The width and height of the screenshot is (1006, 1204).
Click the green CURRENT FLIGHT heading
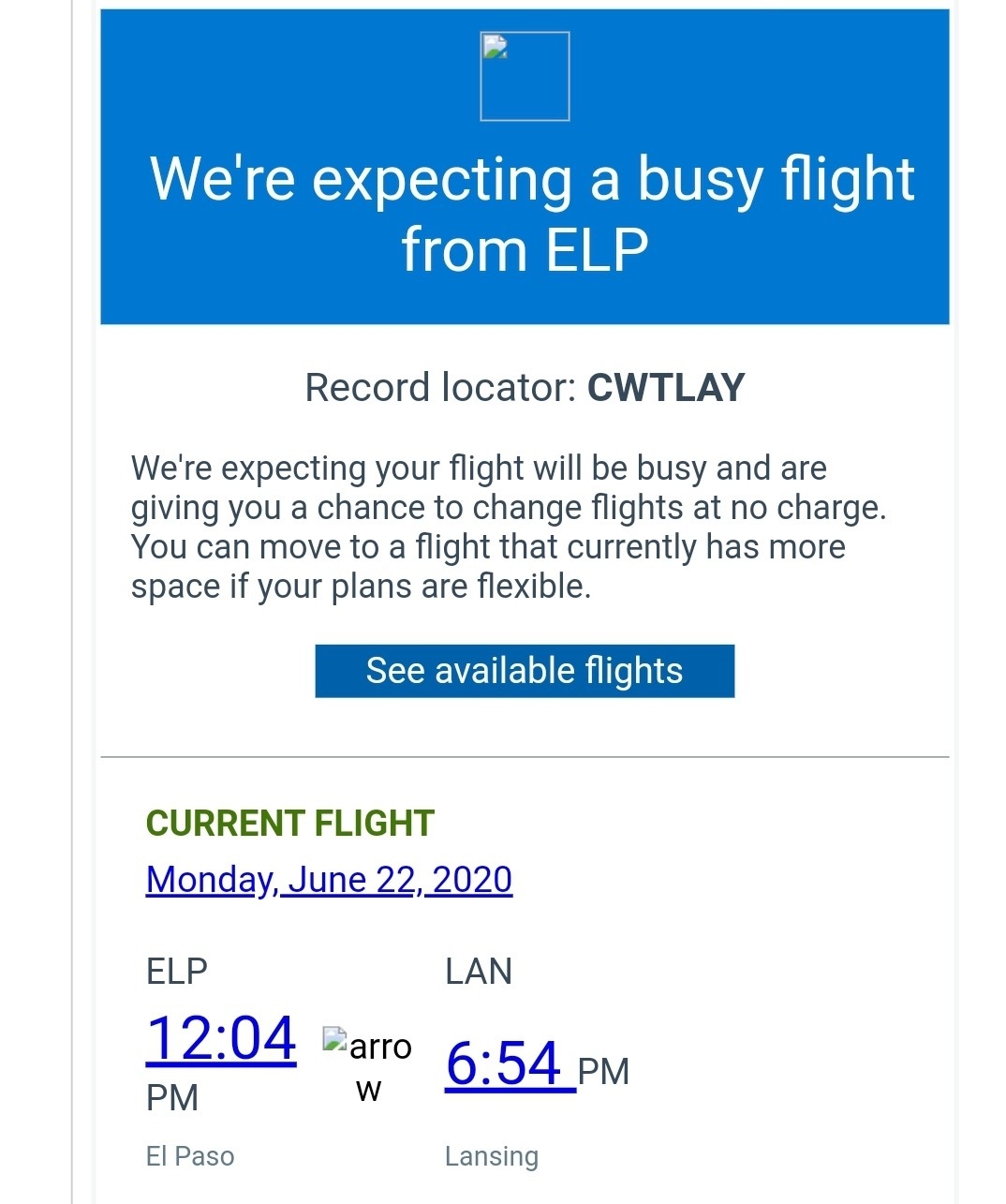[x=290, y=824]
